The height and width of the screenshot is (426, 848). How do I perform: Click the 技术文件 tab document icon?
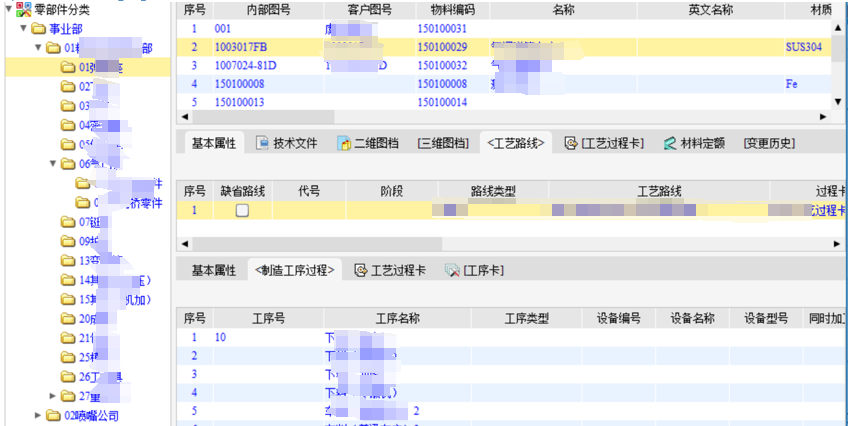pos(262,143)
